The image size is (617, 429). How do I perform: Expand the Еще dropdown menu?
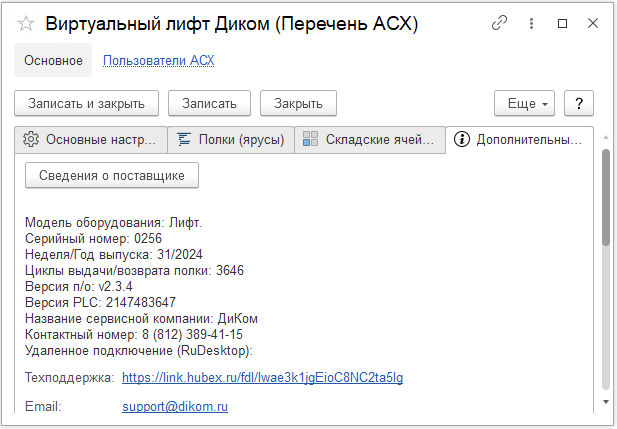pyautogui.click(x=524, y=103)
